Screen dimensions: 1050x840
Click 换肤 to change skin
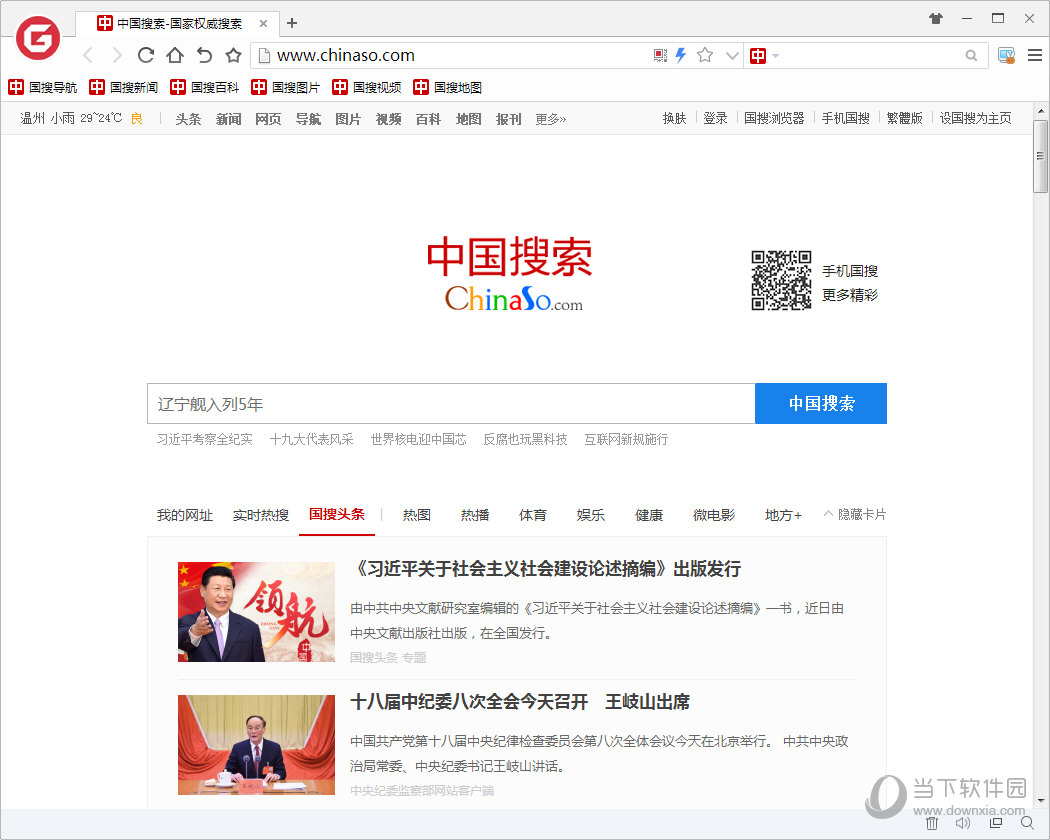click(674, 119)
